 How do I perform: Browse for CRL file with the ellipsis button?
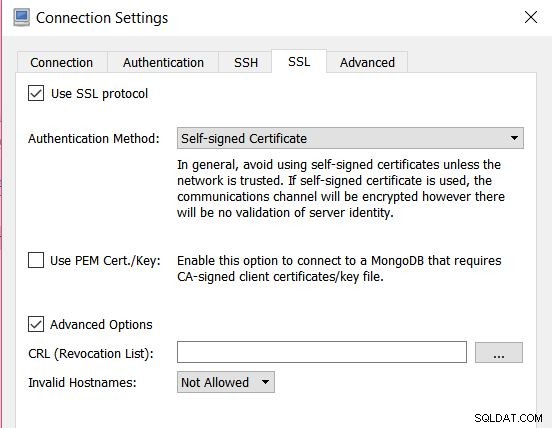pos(499,352)
